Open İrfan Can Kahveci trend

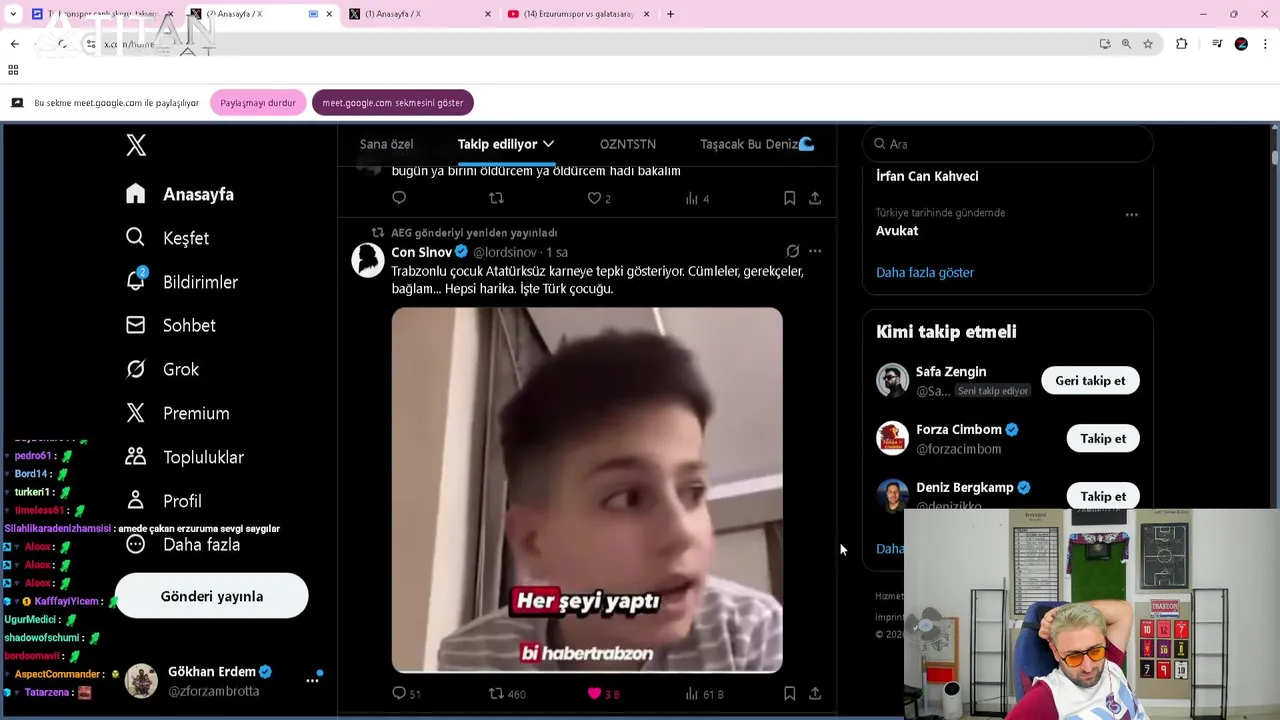927,176
